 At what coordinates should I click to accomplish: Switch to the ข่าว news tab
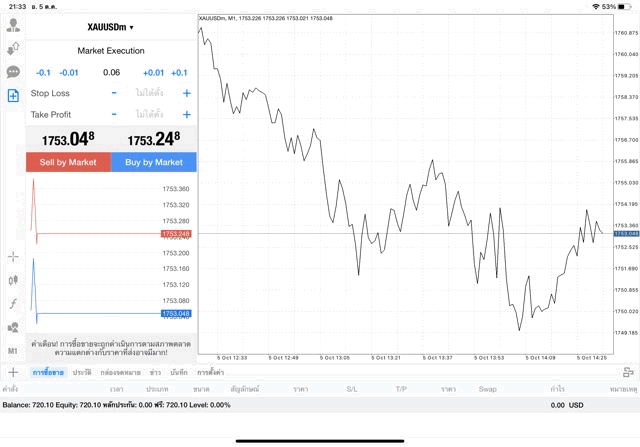coord(155,372)
